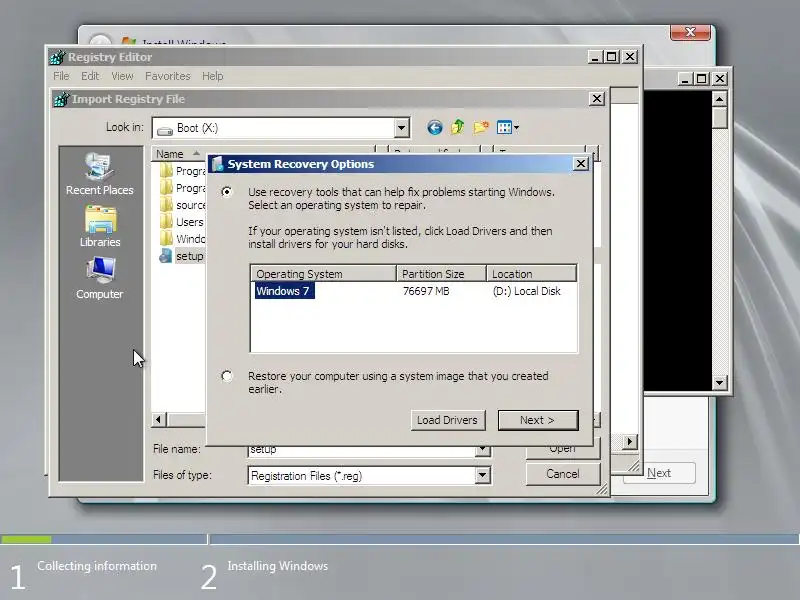
Task: Click Open in Import Registry File dialog
Action: tap(563, 450)
